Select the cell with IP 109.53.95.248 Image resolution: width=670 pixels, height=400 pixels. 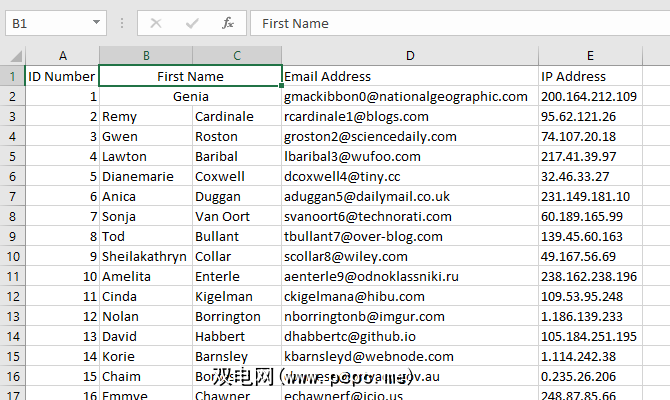(x=590, y=296)
